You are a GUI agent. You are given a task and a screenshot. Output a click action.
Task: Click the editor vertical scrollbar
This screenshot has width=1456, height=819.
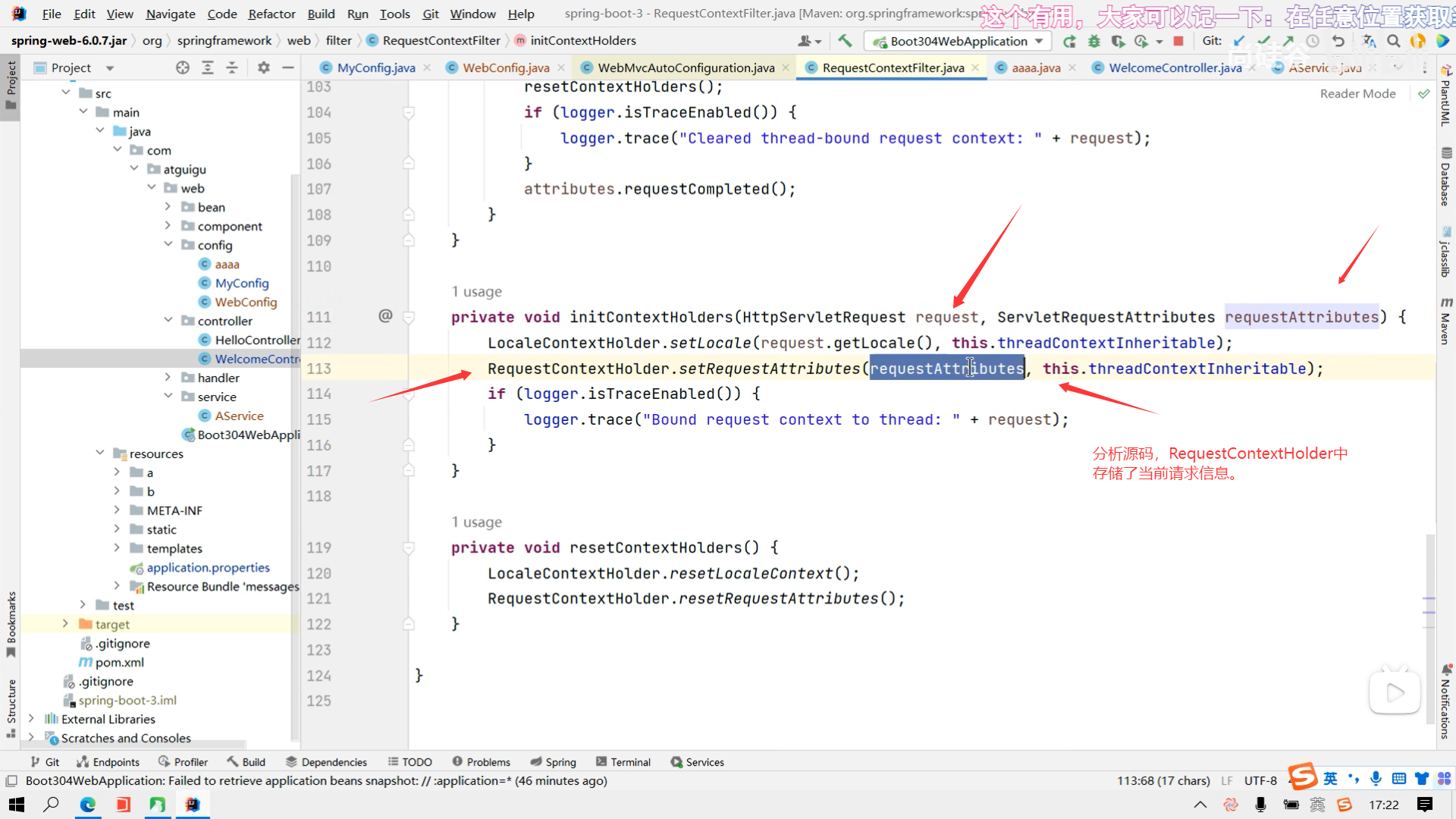click(1430, 576)
